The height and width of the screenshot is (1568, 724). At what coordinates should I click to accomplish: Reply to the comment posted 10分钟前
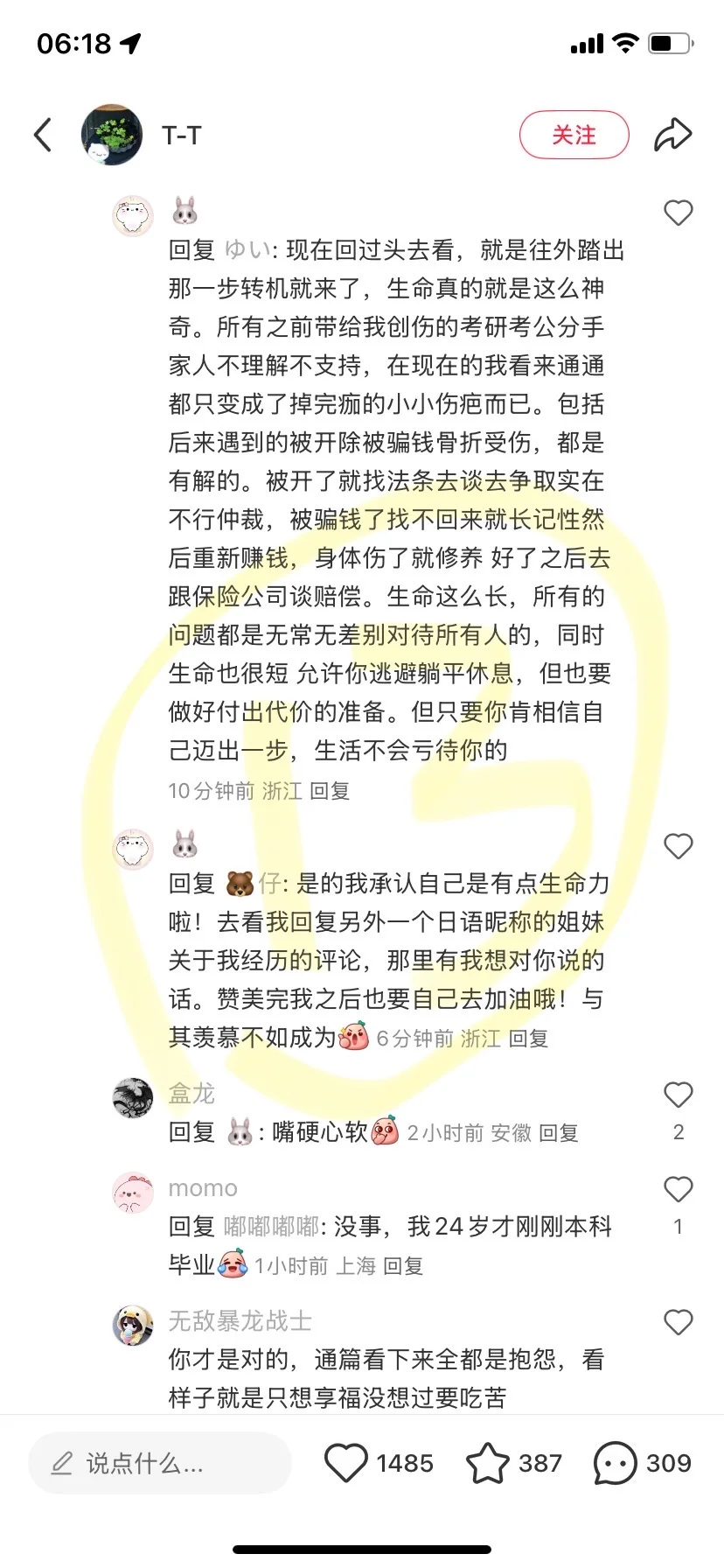click(x=330, y=791)
